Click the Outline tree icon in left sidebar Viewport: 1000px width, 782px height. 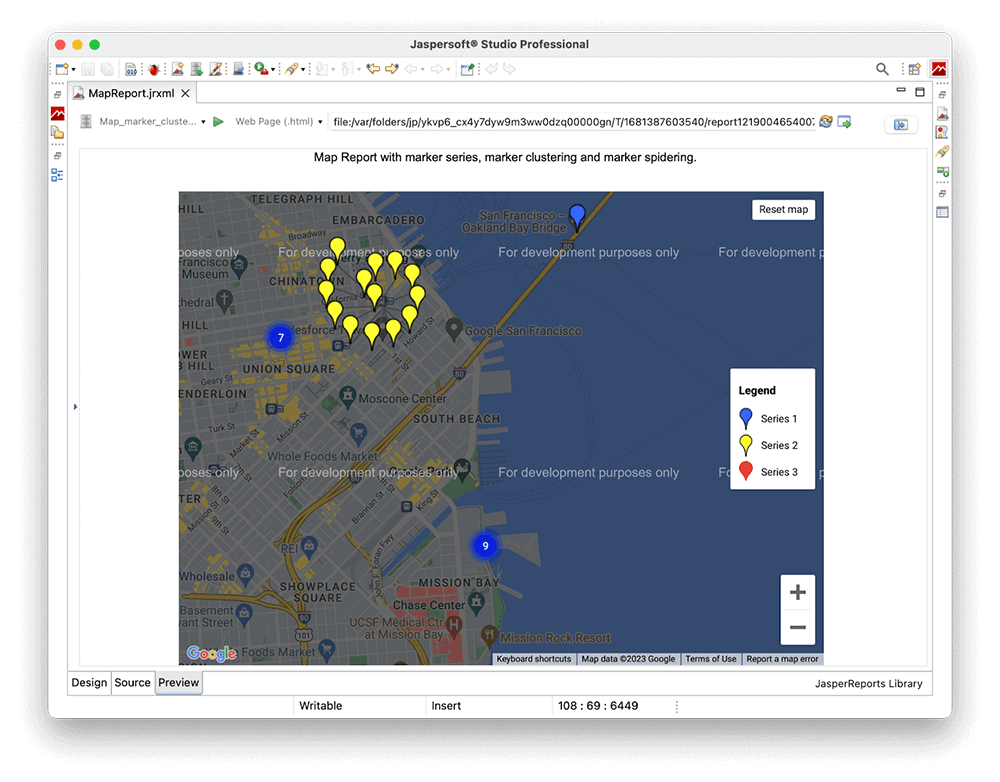[57, 175]
